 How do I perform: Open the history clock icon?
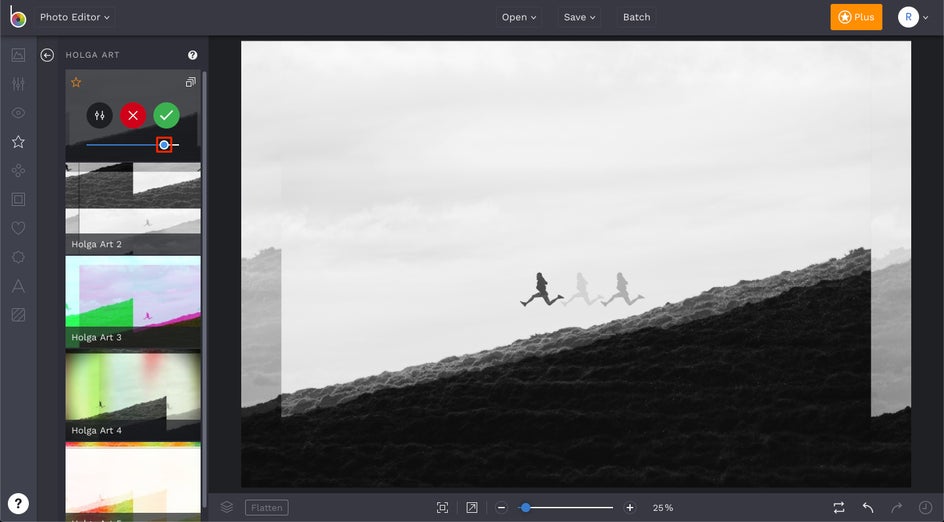[925, 508]
